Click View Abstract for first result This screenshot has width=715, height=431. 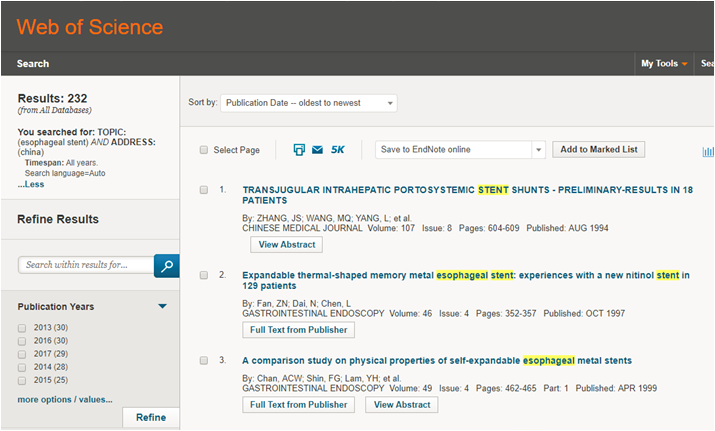(286, 244)
